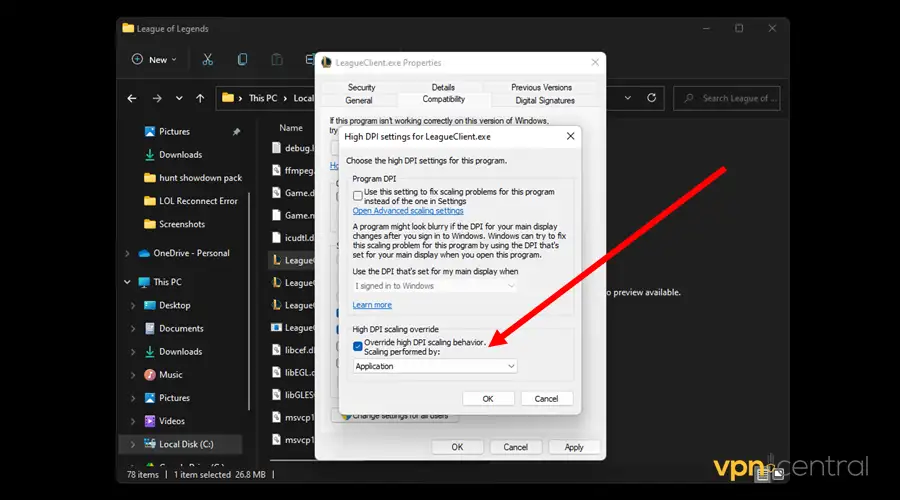Click the New button in File Explorer
The image size is (900, 500).
pos(154,60)
